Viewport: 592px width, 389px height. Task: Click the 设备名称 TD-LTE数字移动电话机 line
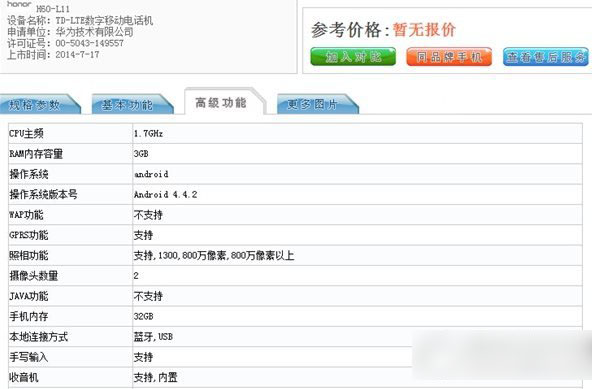click(x=80, y=20)
